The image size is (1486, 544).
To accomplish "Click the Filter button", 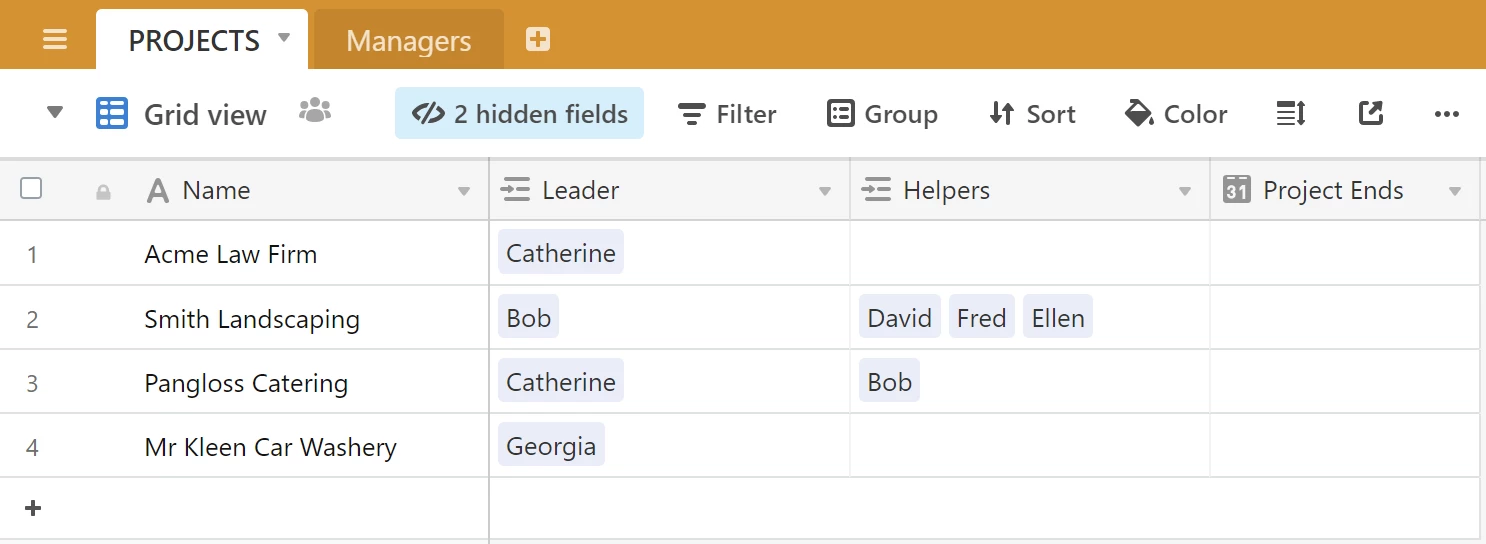I will coord(727,114).
